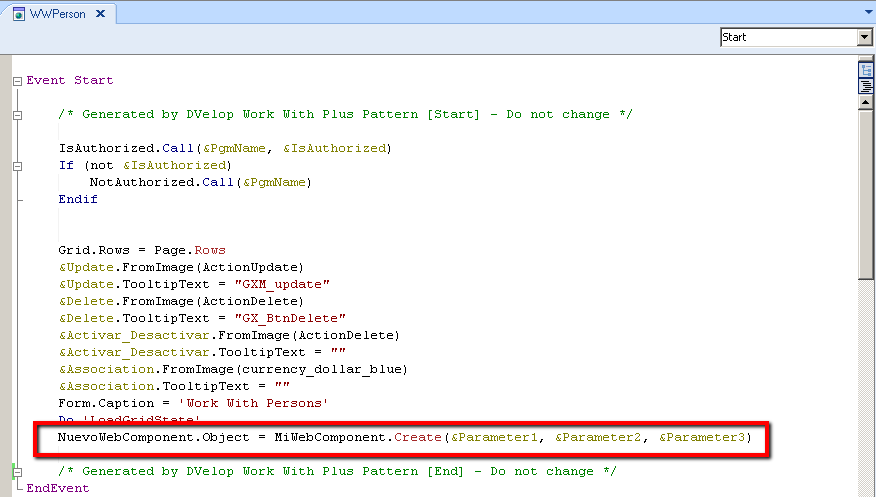Open the Start event dropdown
The width and height of the screenshot is (876, 497).
coord(864,37)
